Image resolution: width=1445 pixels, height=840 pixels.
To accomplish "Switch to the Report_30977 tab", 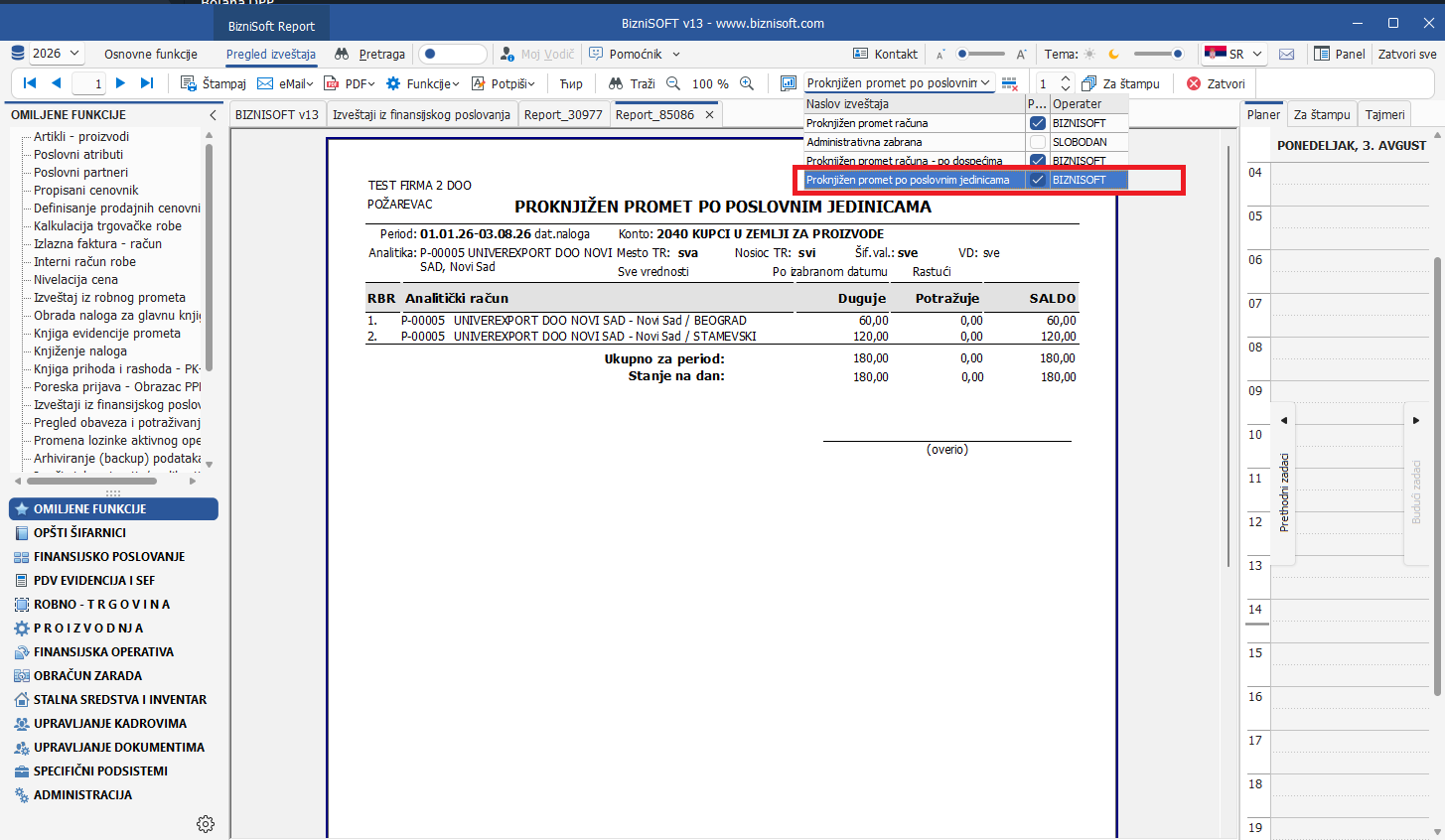I will pos(563,114).
